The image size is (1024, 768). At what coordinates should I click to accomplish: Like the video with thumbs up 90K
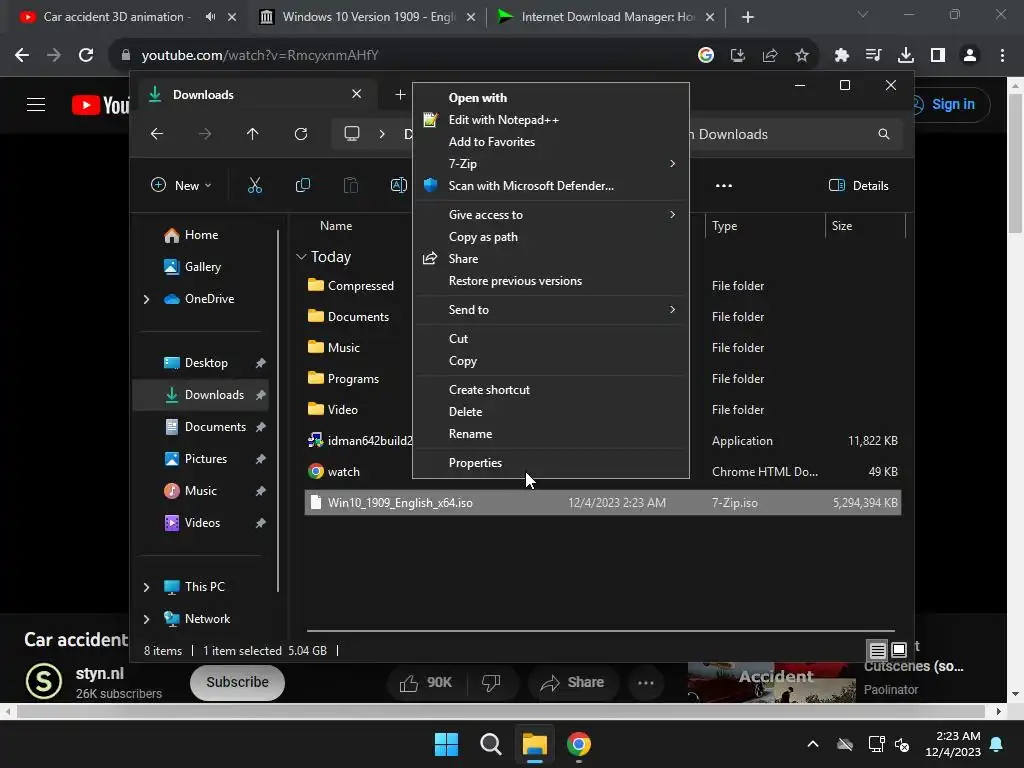click(x=426, y=682)
